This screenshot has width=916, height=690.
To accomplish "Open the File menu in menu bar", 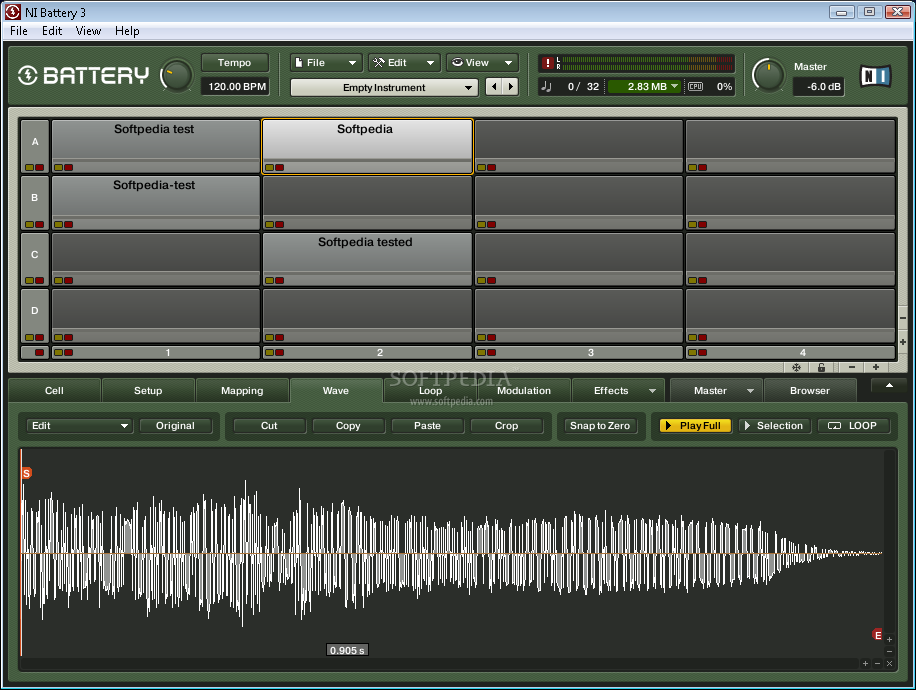I will (19, 31).
